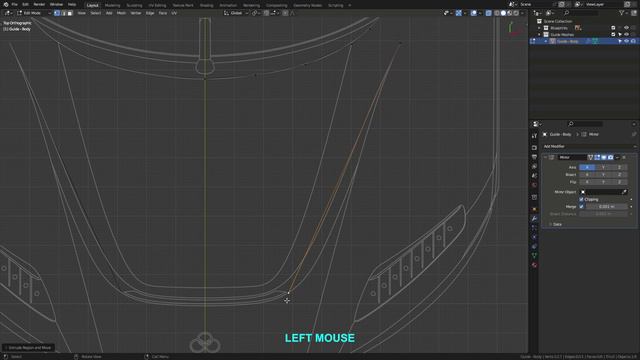Open the Material properties tab
Screen dimensions: 640x360
[534, 265]
